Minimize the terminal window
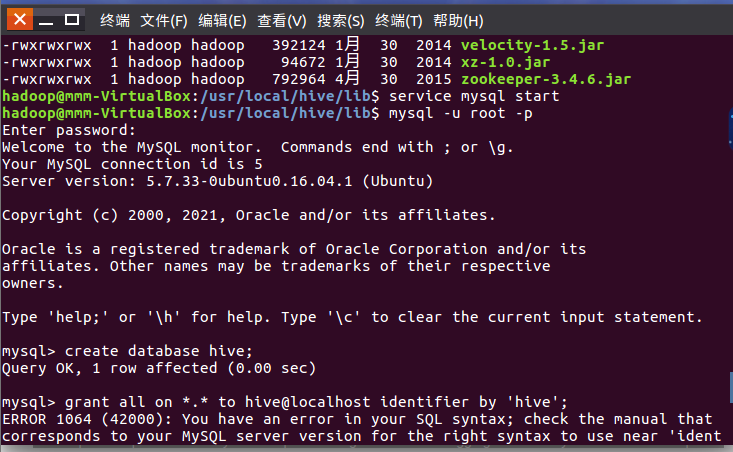The image size is (733, 452). click(x=46, y=21)
